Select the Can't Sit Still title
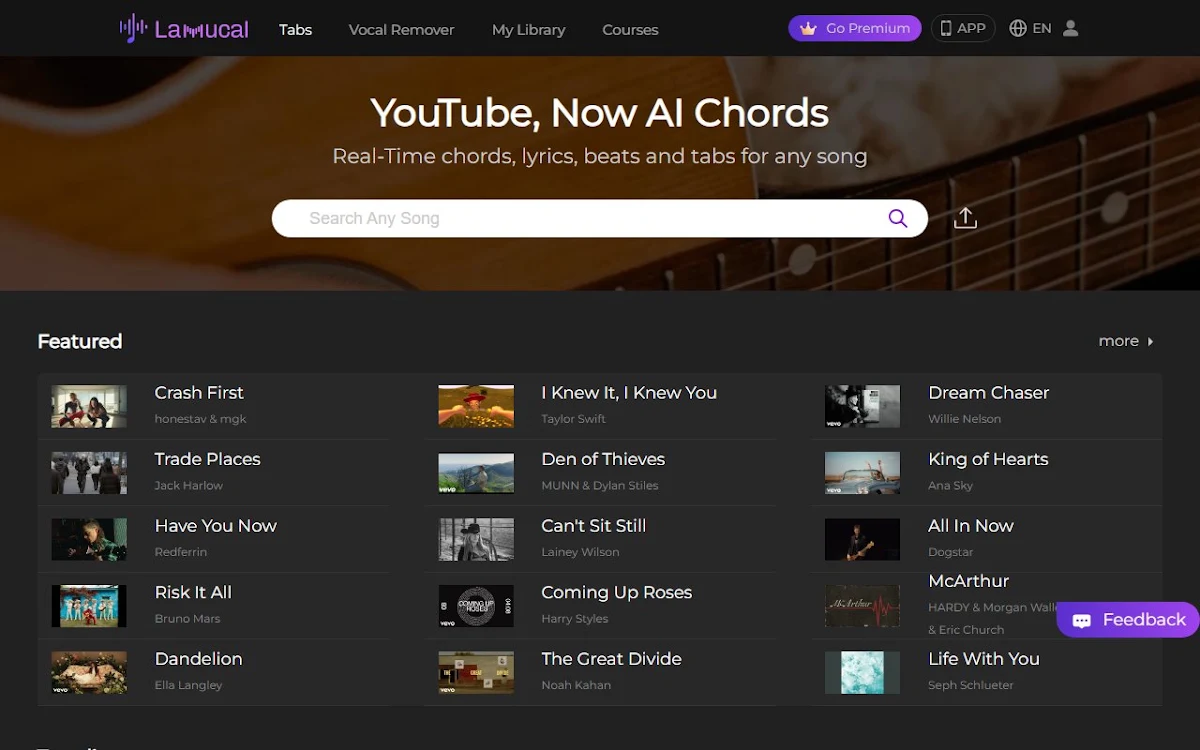 coord(594,526)
